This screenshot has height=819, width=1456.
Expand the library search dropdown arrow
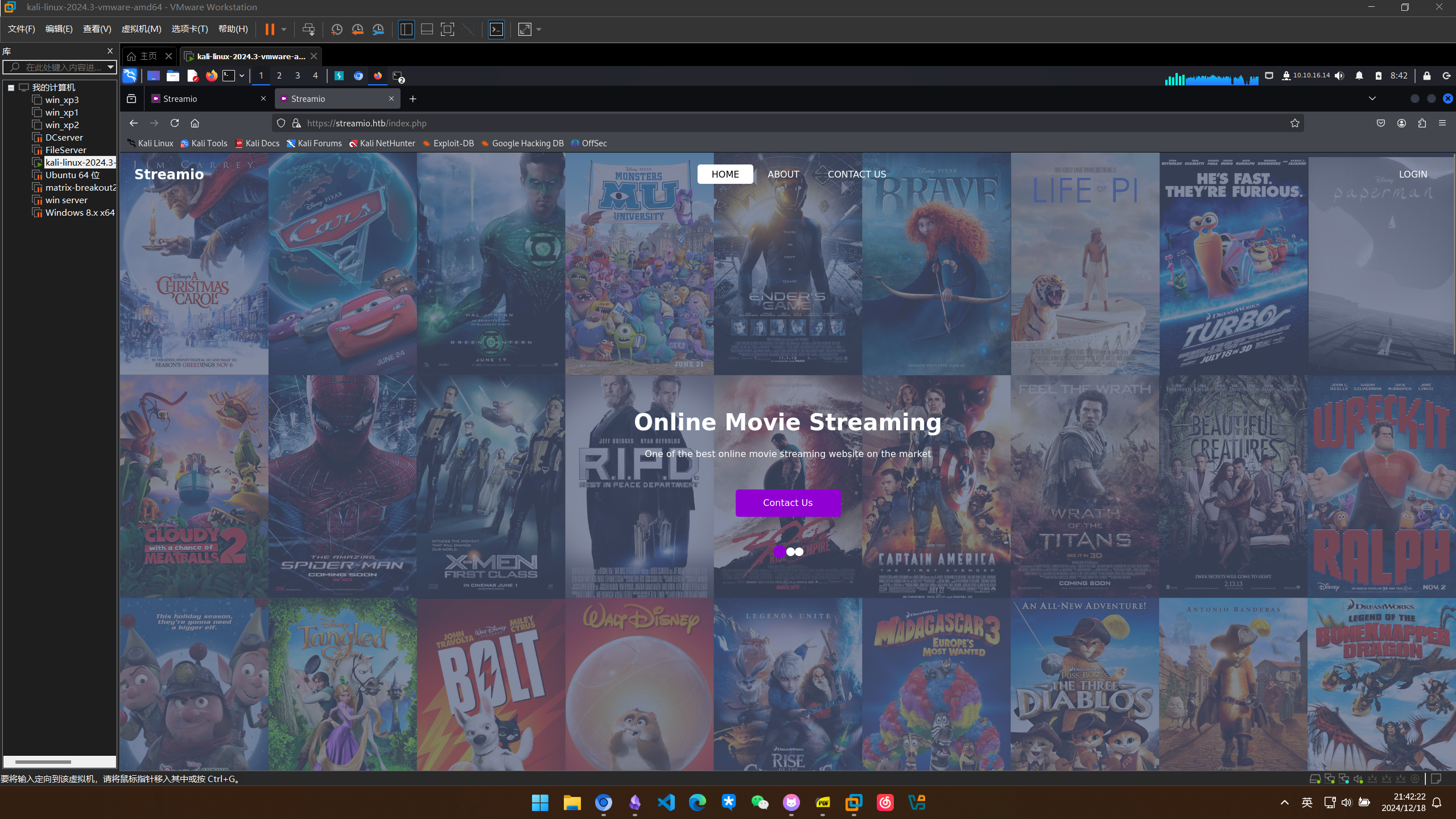(x=110, y=67)
